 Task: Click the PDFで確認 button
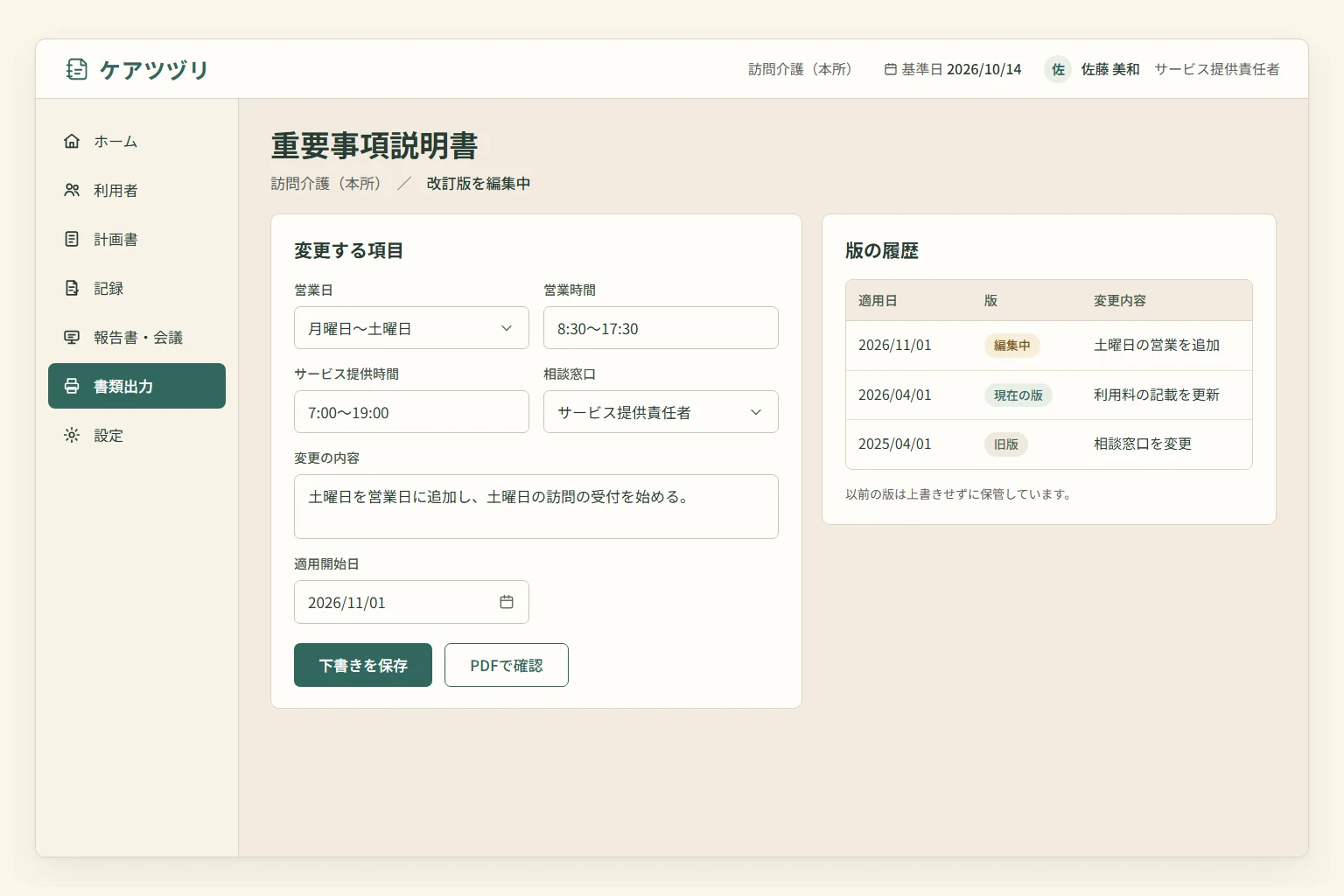[x=507, y=665]
